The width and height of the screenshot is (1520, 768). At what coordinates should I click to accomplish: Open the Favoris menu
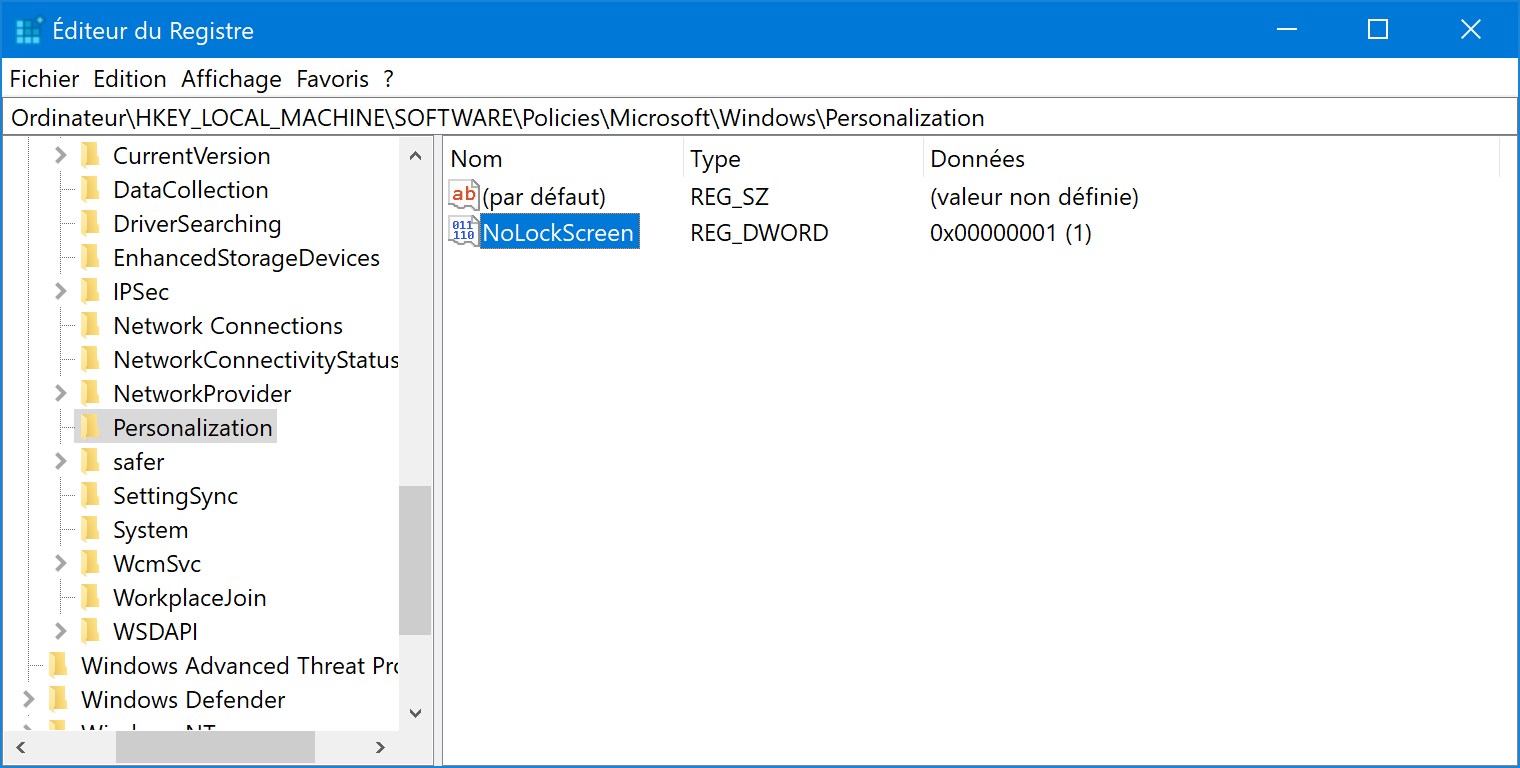click(x=333, y=79)
